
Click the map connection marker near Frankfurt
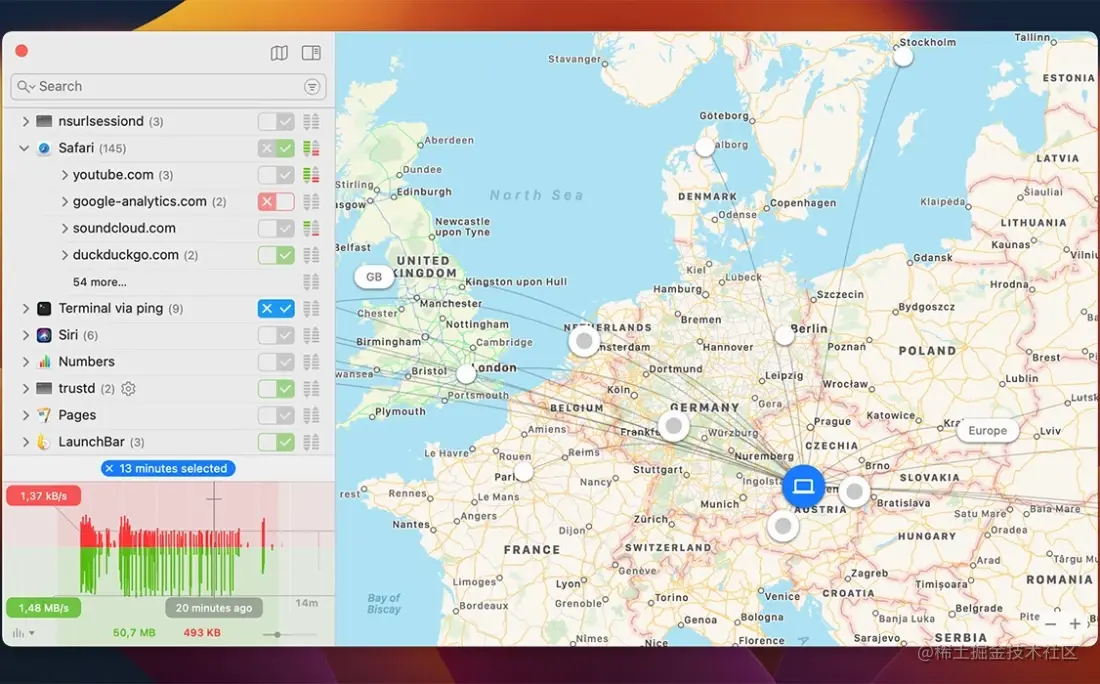click(673, 426)
